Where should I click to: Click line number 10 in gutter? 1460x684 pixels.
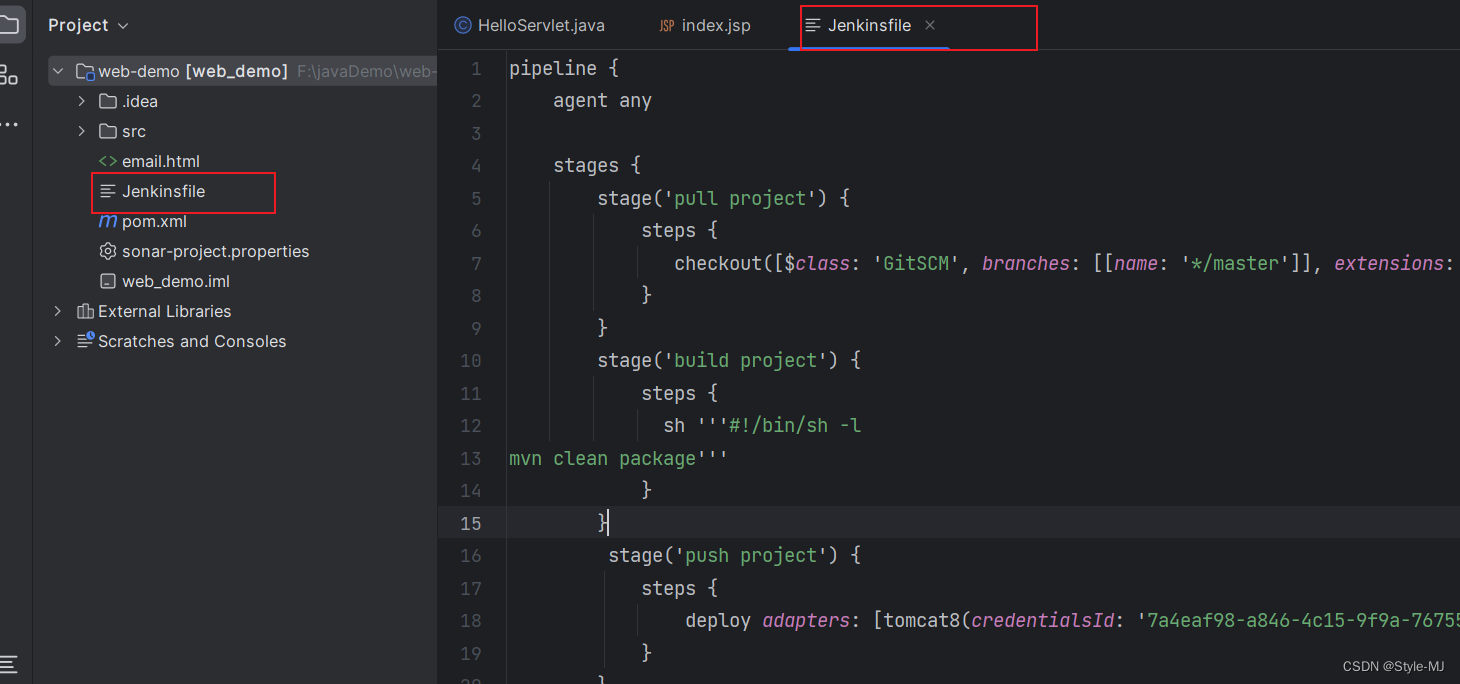(470, 360)
